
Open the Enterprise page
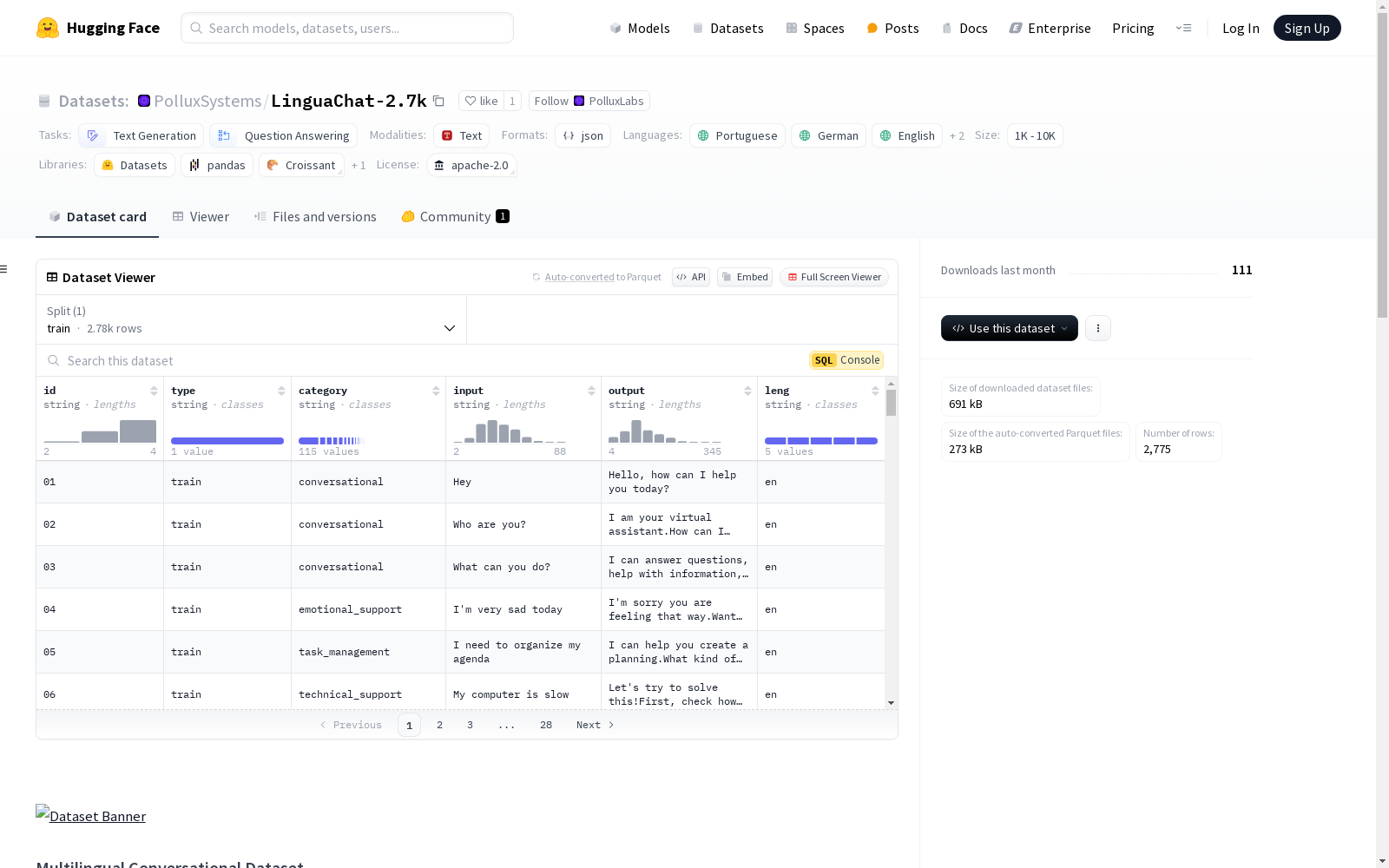1050,28
